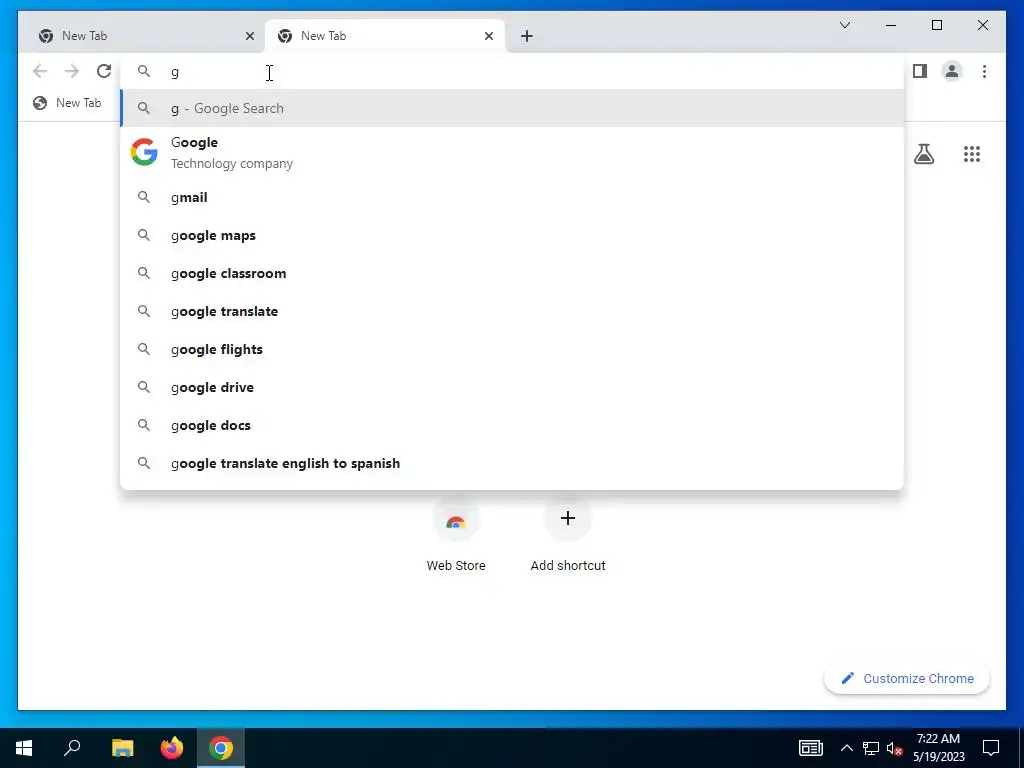
Task: Choose the Google Technology company suggestion
Action: pyautogui.click(x=512, y=152)
